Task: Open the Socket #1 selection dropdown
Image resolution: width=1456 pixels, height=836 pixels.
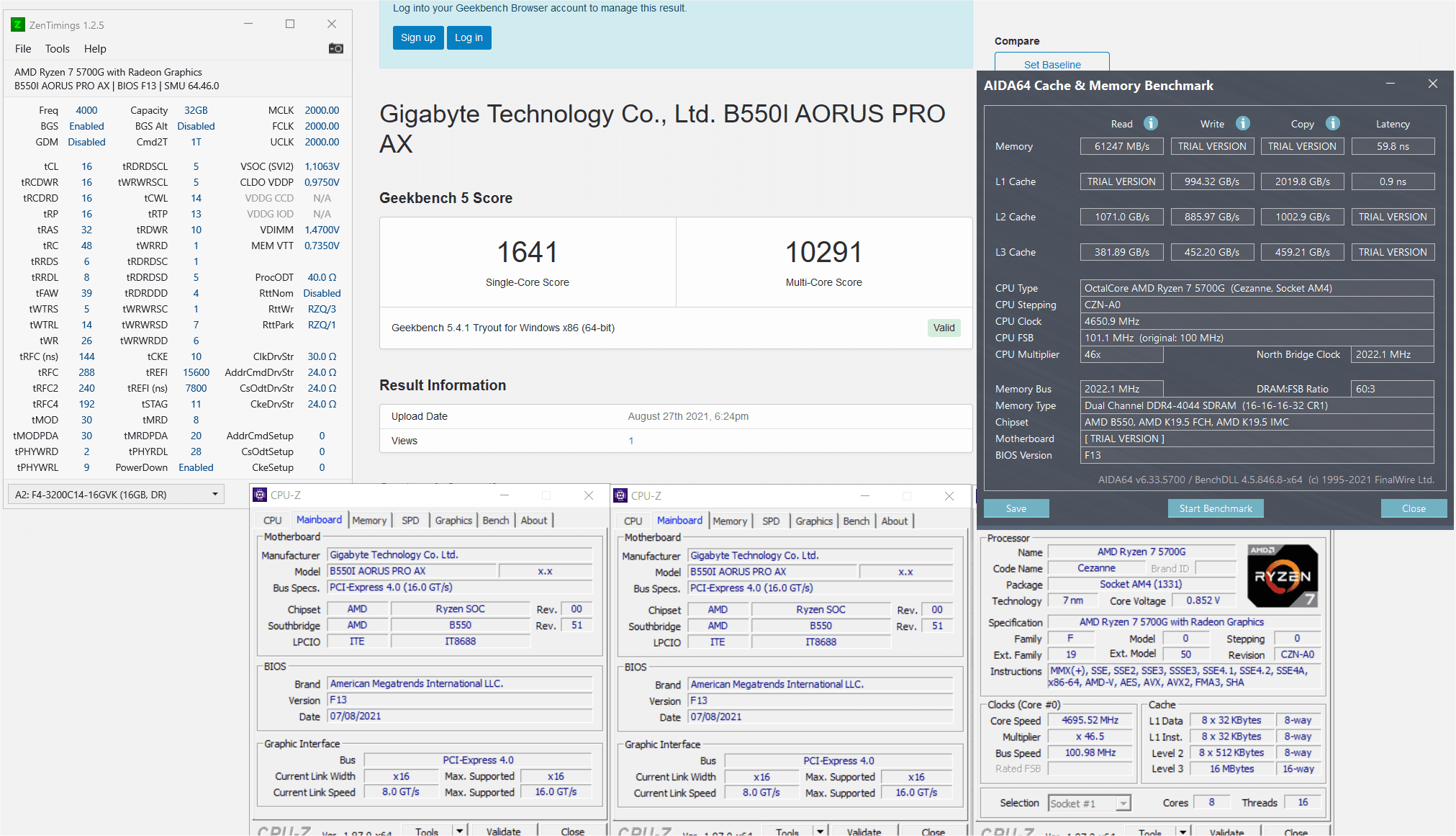Action: click(x=1123, y=803)
